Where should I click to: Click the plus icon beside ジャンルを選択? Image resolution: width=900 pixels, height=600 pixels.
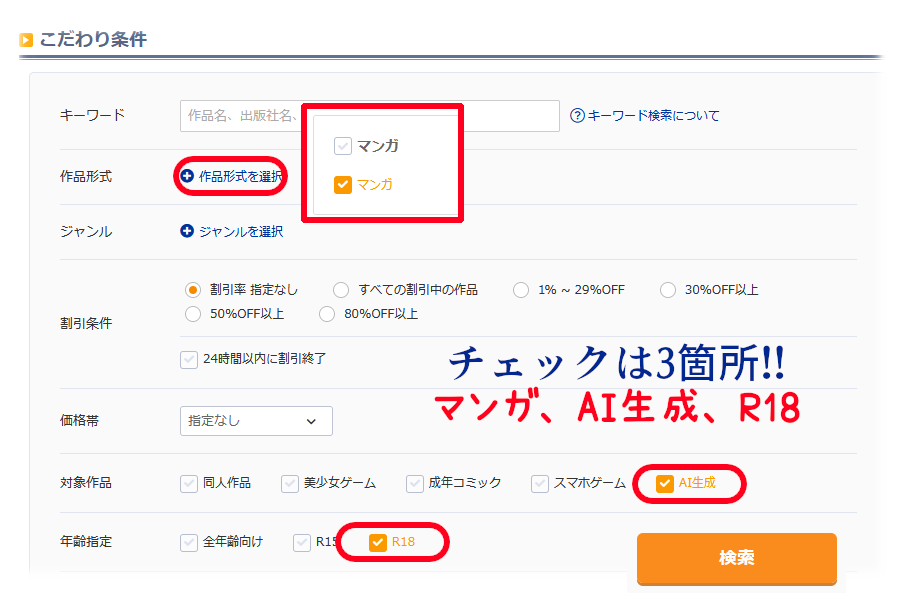click(x=187, y=231)
